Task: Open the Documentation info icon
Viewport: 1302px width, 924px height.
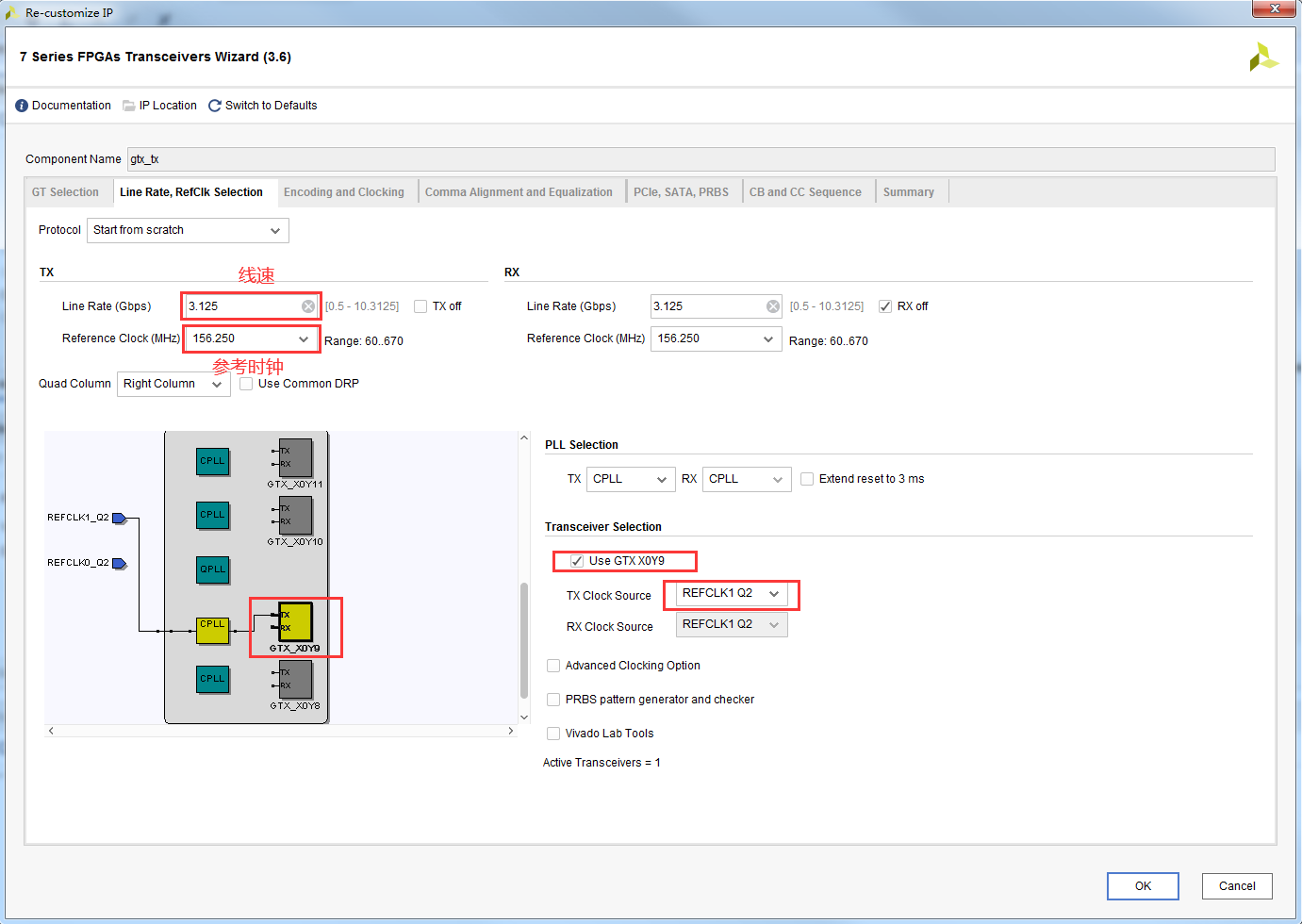Action: pyautogui.click(x=22, y=106)
